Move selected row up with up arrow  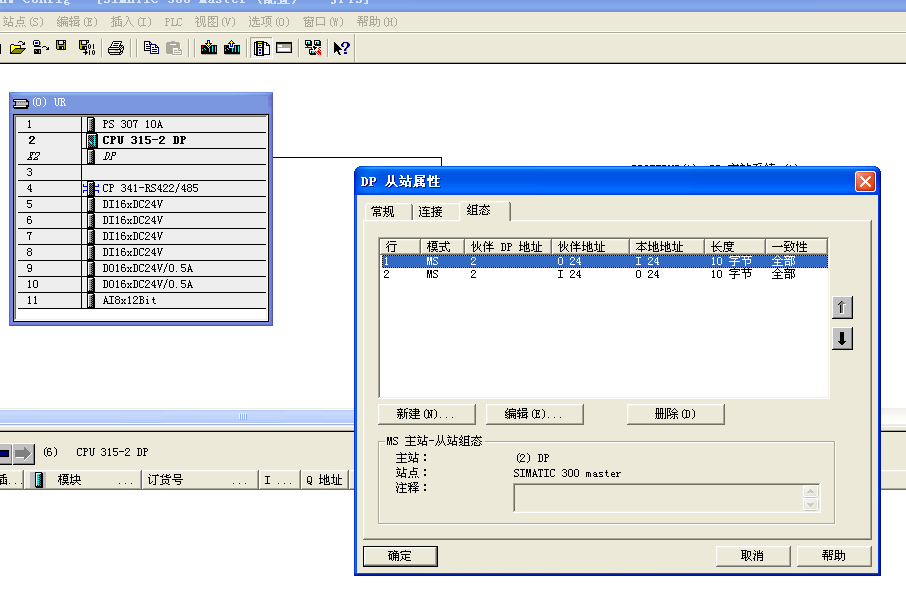[842, 308]
